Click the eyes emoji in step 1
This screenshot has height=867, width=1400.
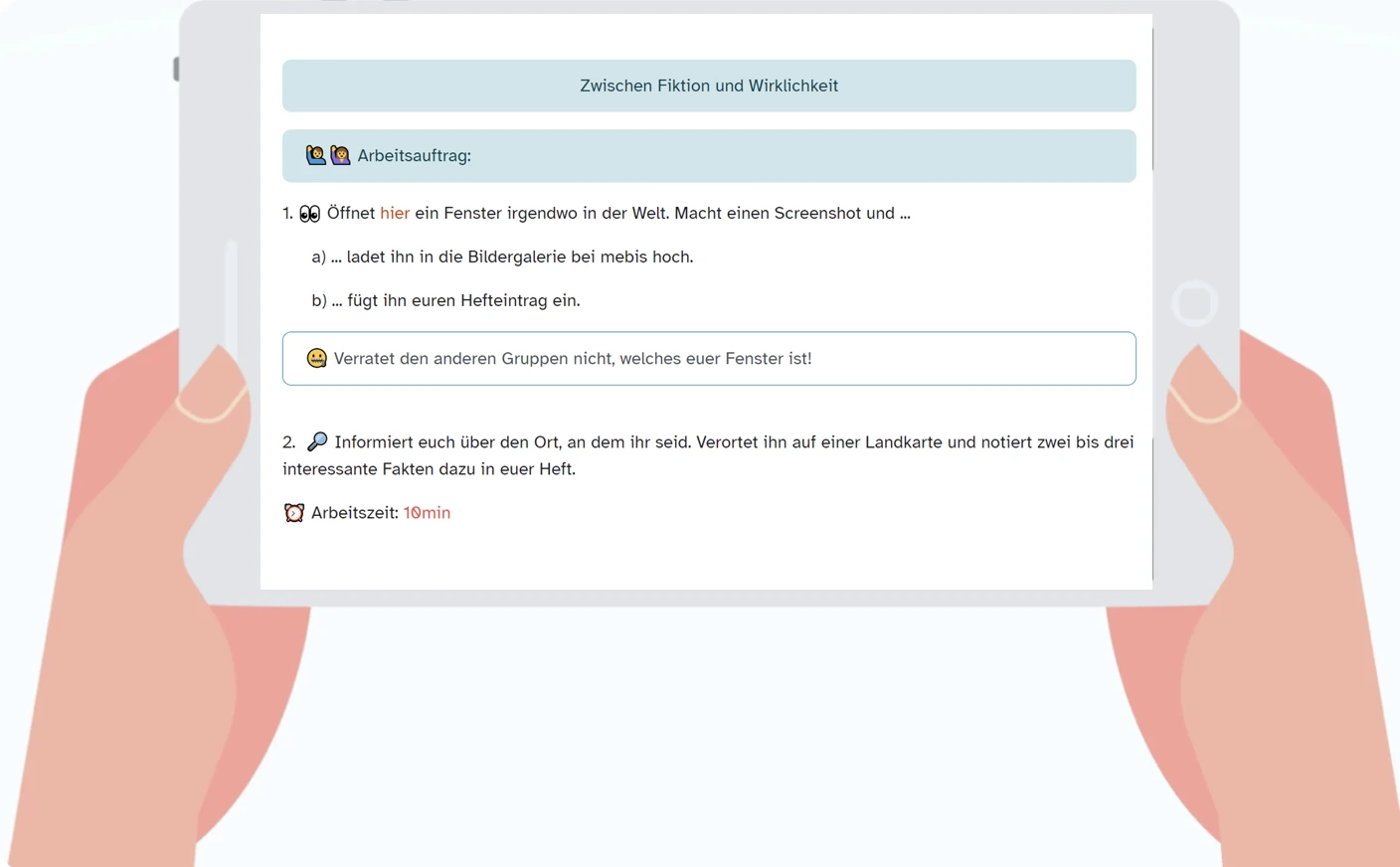[x=309, y=214]
